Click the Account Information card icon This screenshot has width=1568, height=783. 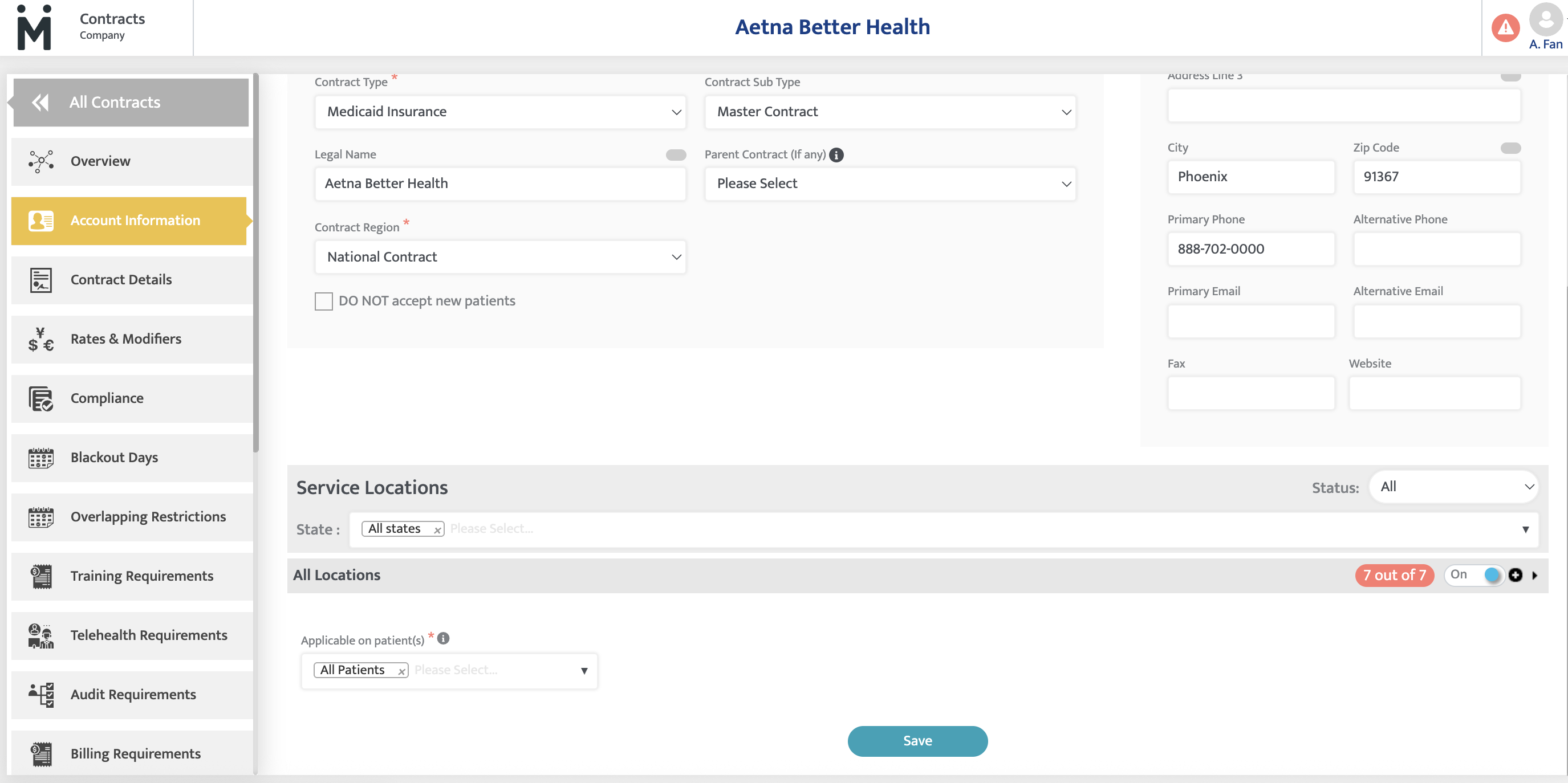coord(41,220)
